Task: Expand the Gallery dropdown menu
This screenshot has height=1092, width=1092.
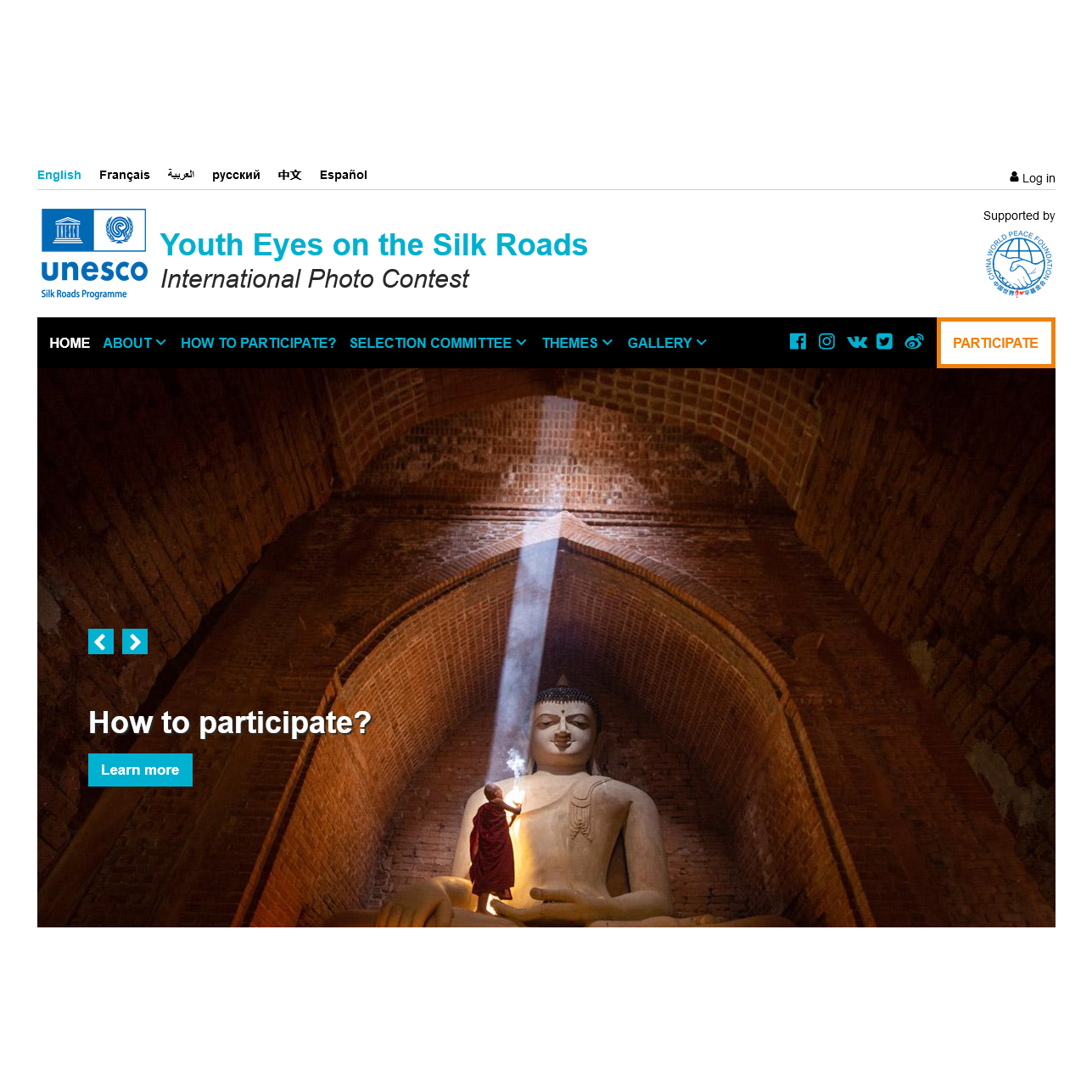Action: (667, 343)
